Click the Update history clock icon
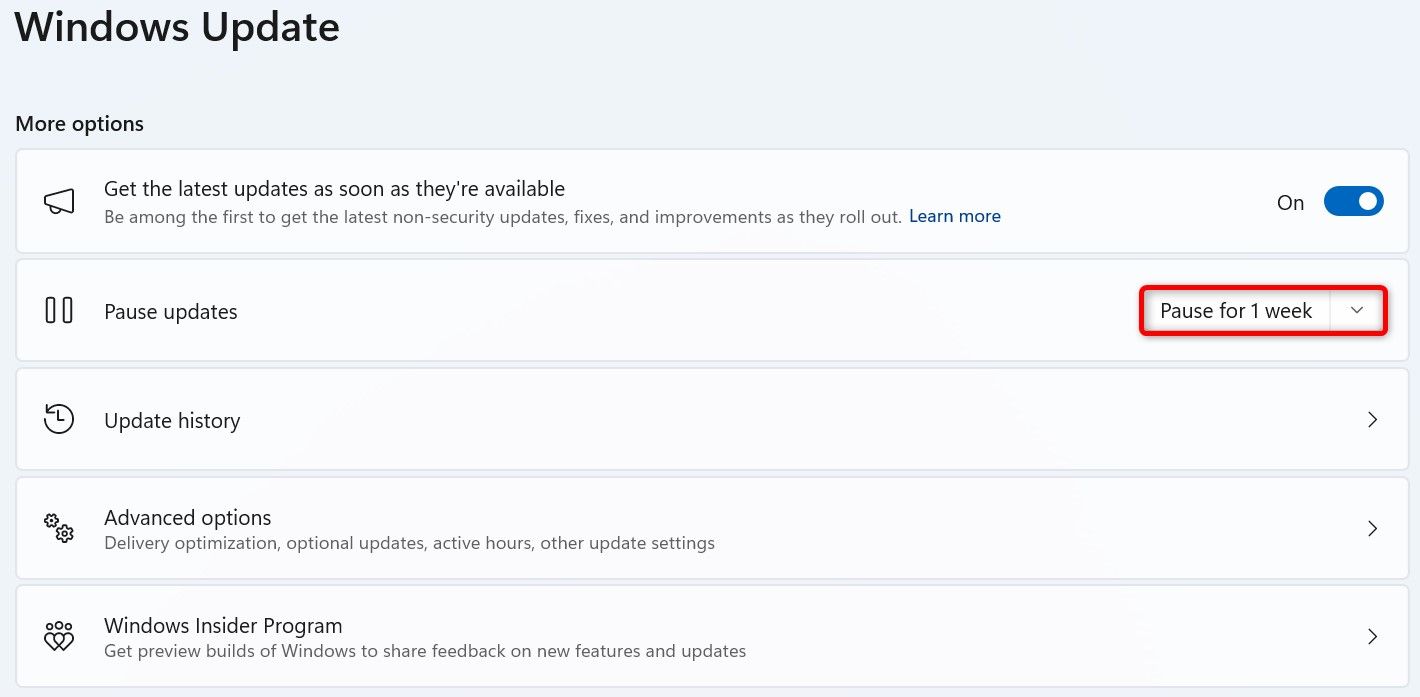The width and height of the screenshot is (1420, 697). pos(59,420)
